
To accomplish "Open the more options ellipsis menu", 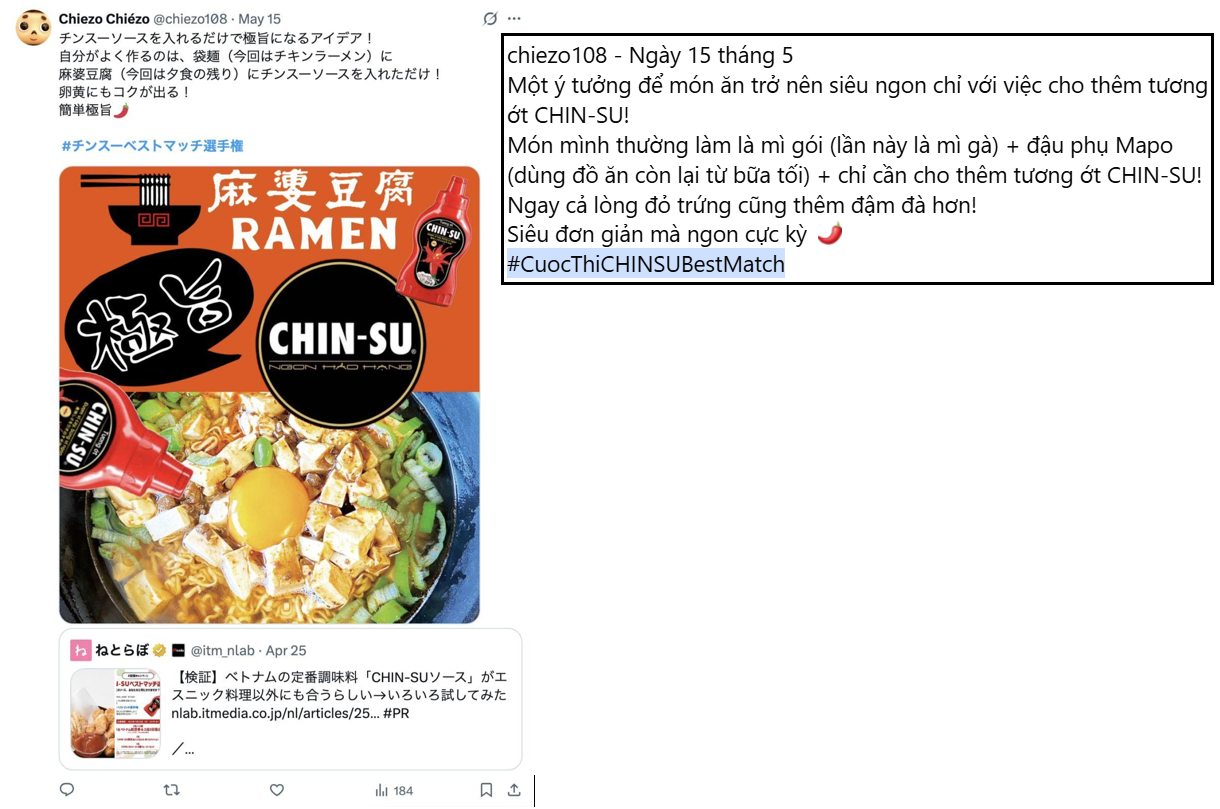I will click(514, 18).
